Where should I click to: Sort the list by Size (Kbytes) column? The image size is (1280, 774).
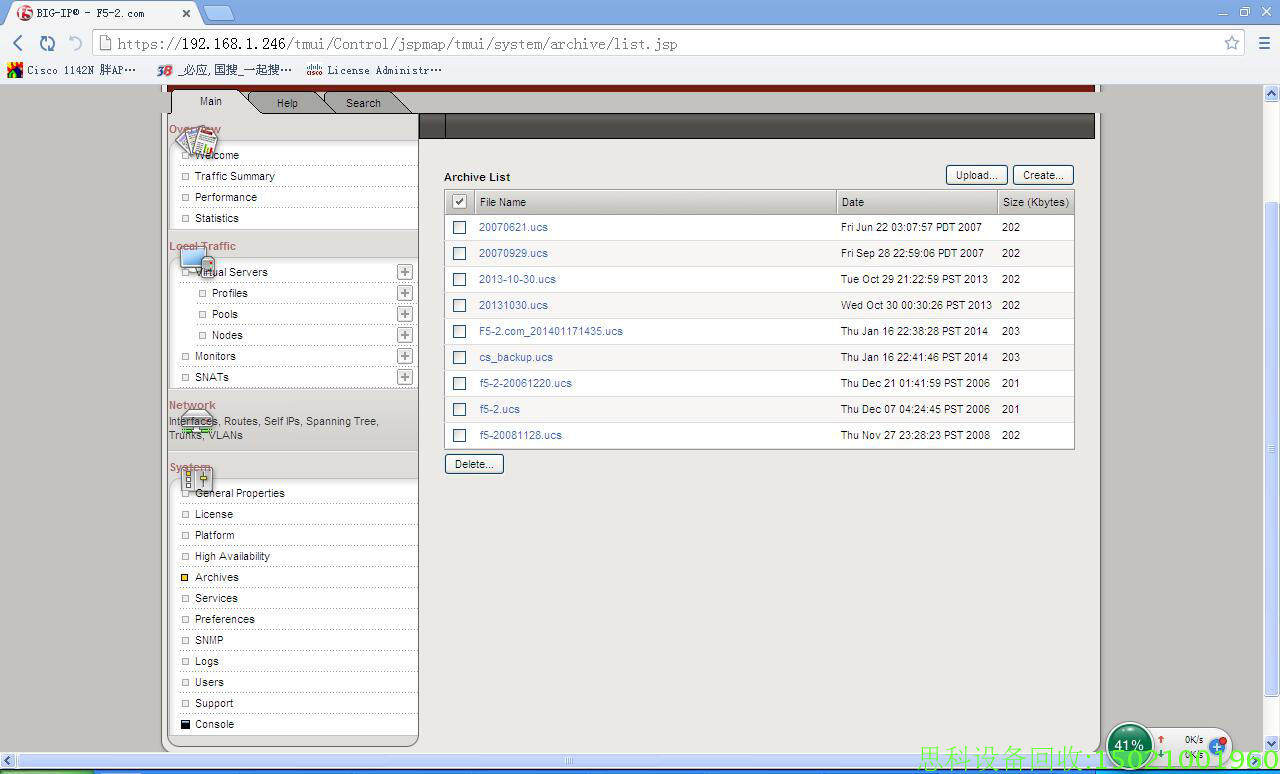click(x=1036, y=202)
